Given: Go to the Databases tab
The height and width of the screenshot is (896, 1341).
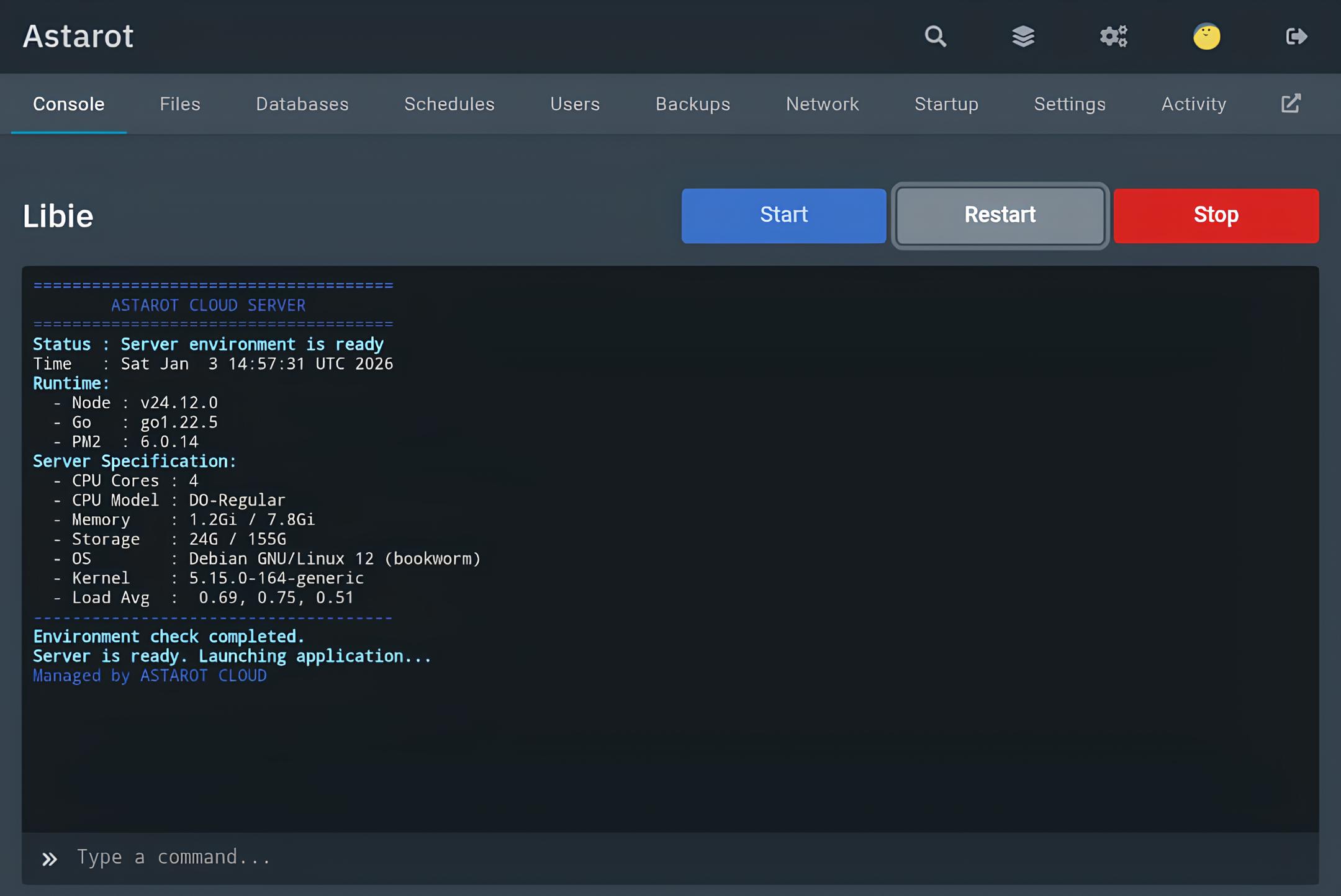Looking at the screenshot, I should point(302,104).
